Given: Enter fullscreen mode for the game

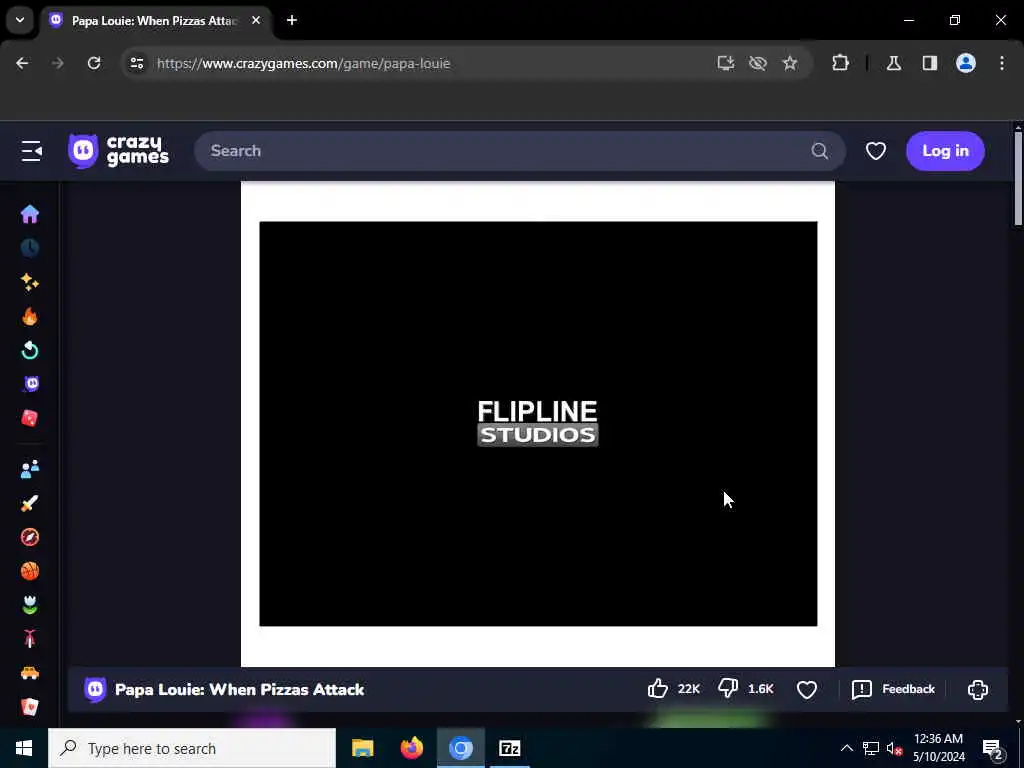Looking at the screenshot, I should pyautogui.click(x=978, y=690).
